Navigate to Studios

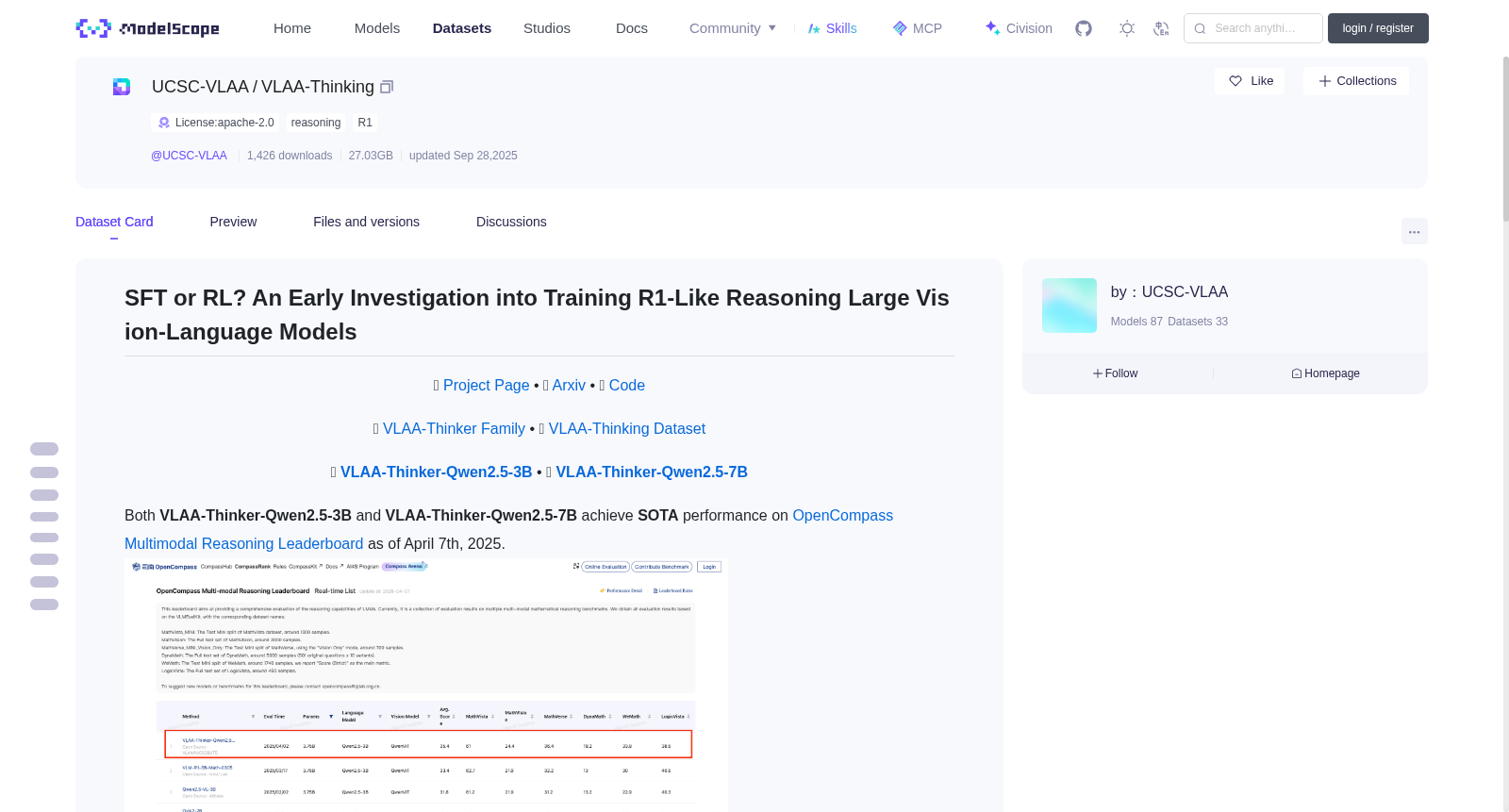[x=547, y=28]
